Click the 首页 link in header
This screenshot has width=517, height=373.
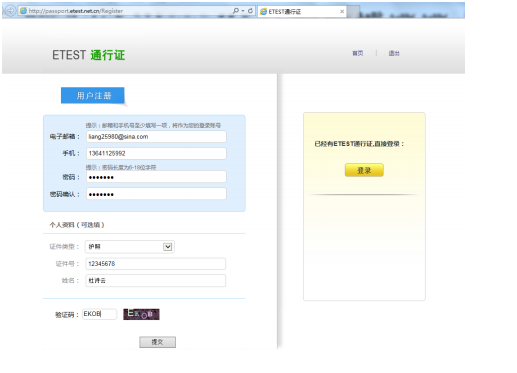[358, 53]
